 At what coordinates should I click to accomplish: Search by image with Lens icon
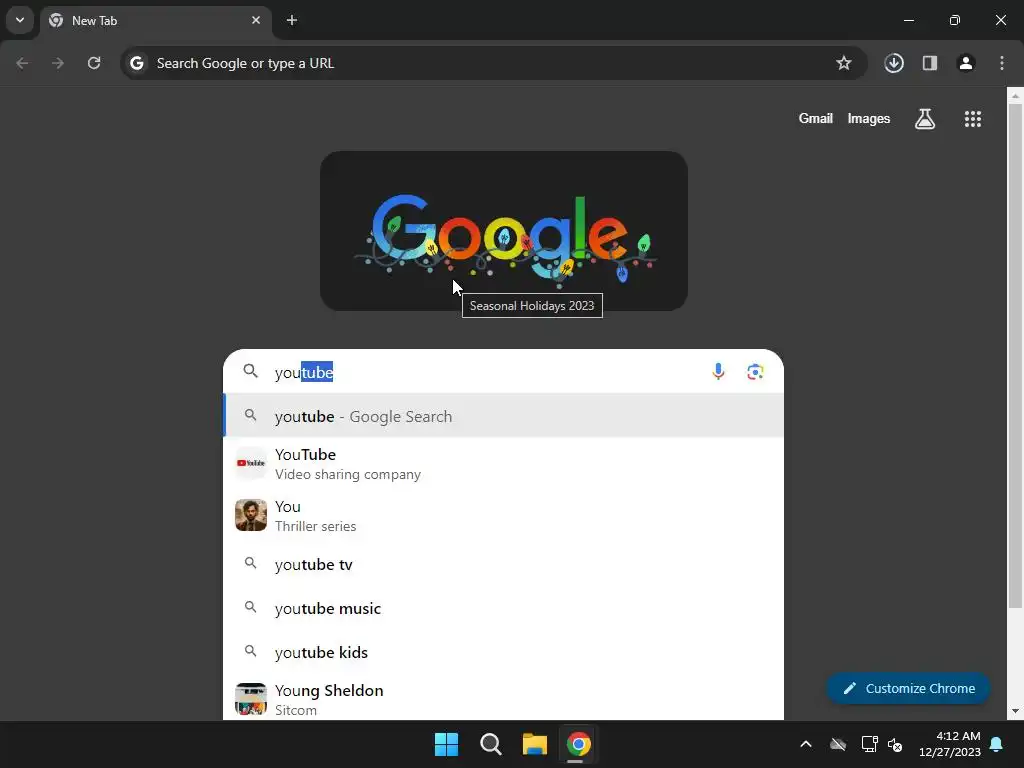click(755, 372)
